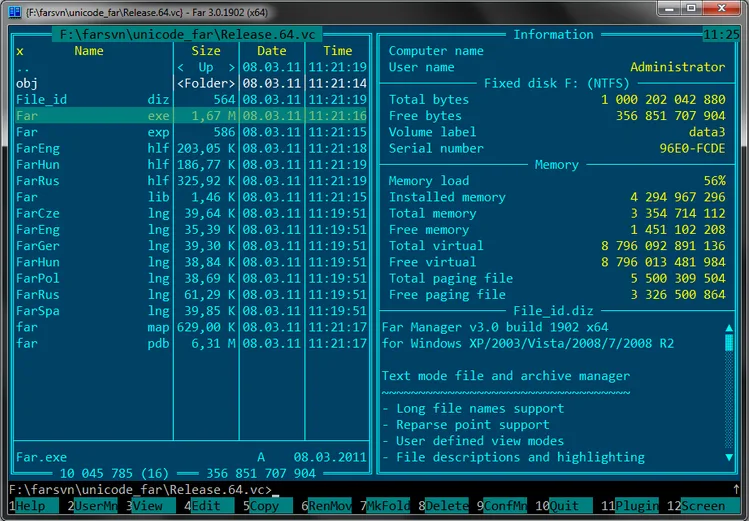This screenshot has height=521, width=749.
Task: Click the description scrollbar thumb
Action: click(729, 343)
